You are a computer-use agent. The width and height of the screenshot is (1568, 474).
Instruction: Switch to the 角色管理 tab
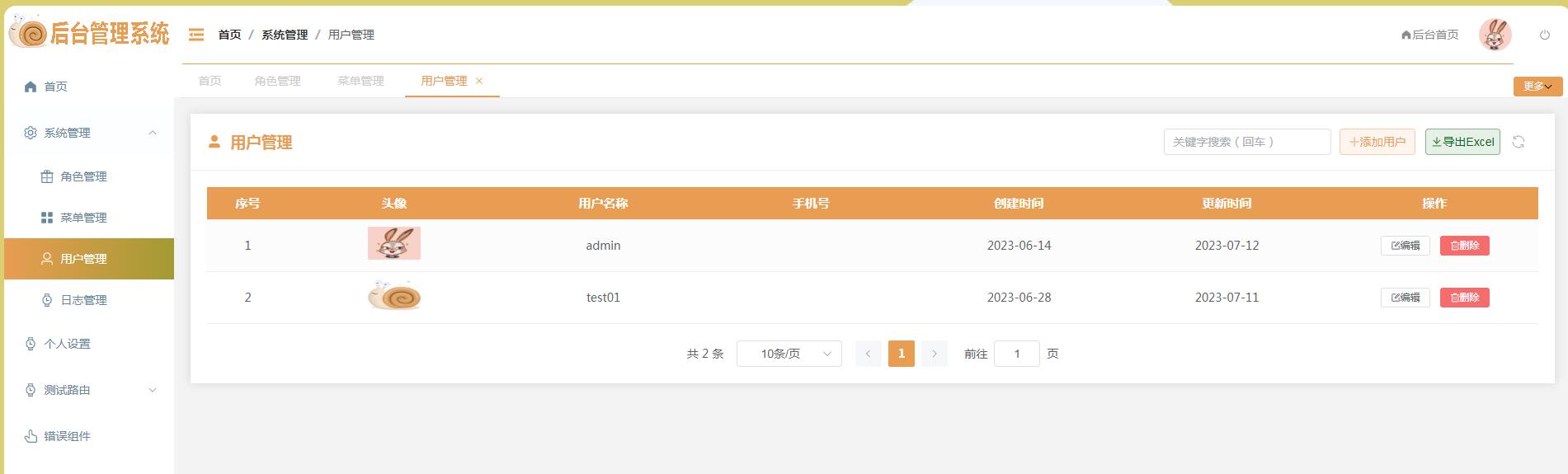277,81
